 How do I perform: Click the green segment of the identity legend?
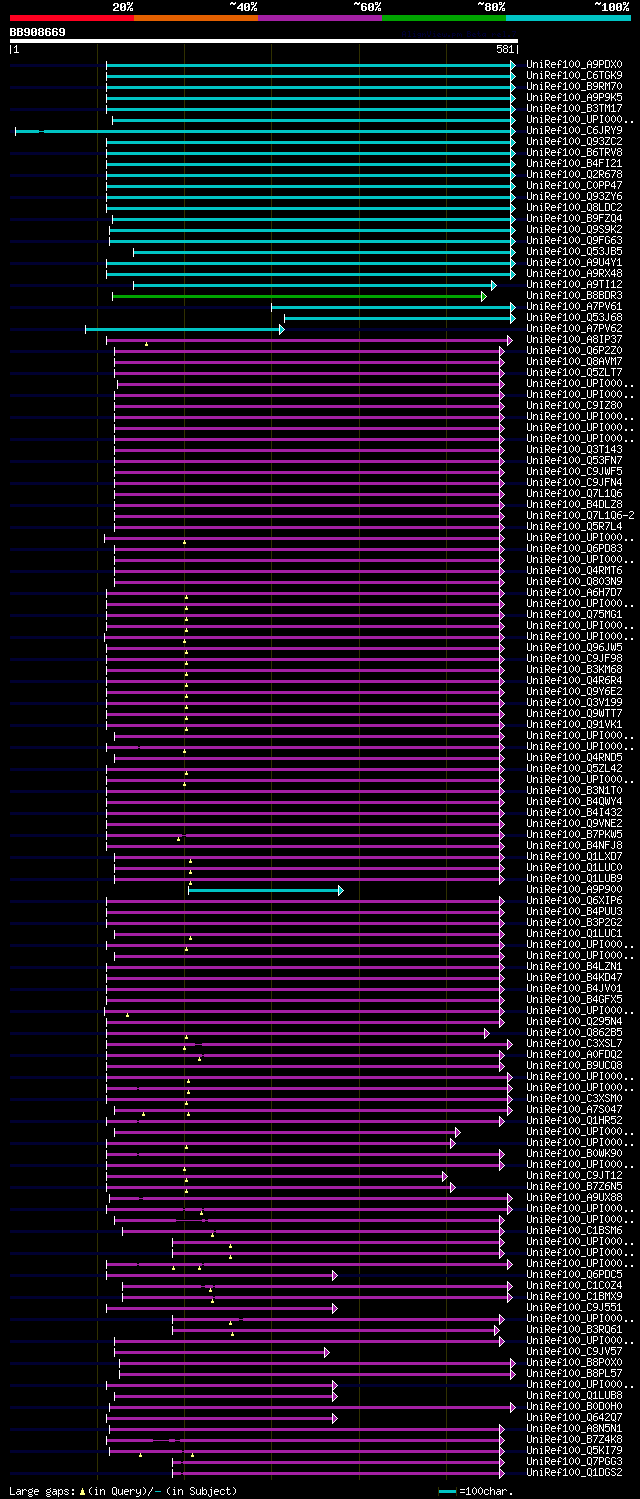pyautogui.click(x=444, y=18)
